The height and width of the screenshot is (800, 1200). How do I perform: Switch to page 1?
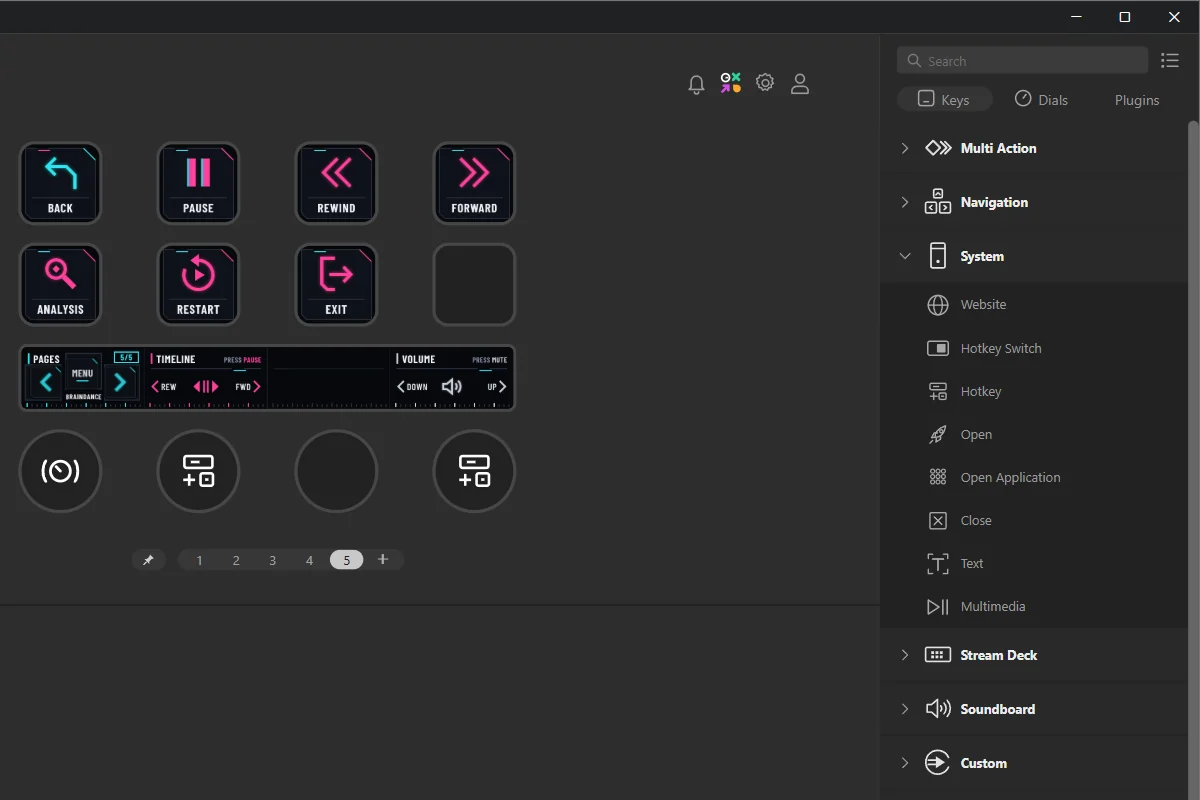point(200,560)
